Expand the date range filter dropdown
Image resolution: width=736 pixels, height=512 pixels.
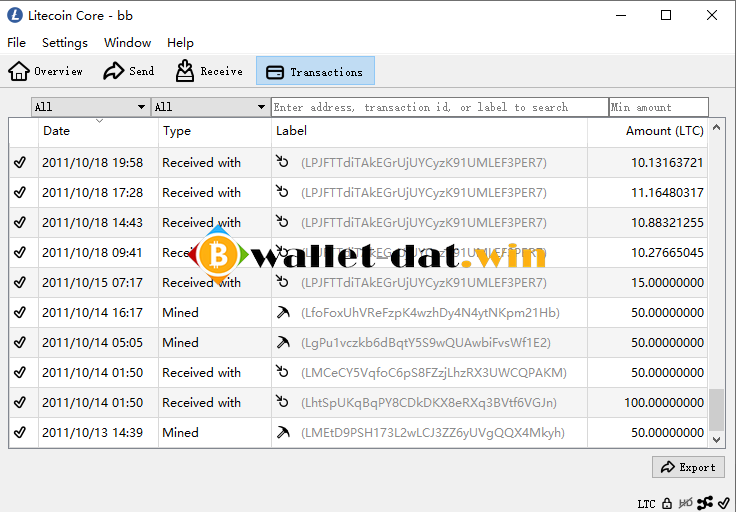(90, 107)
